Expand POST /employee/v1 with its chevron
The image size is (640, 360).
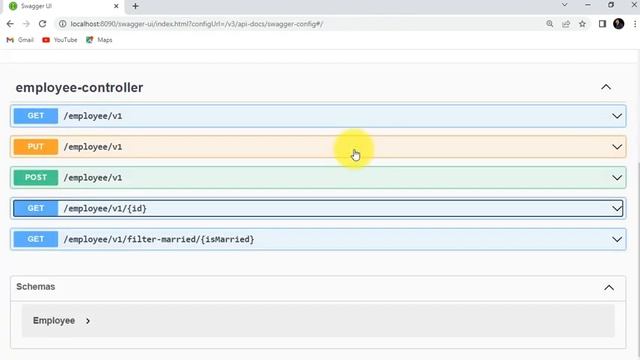coord(617,178)
